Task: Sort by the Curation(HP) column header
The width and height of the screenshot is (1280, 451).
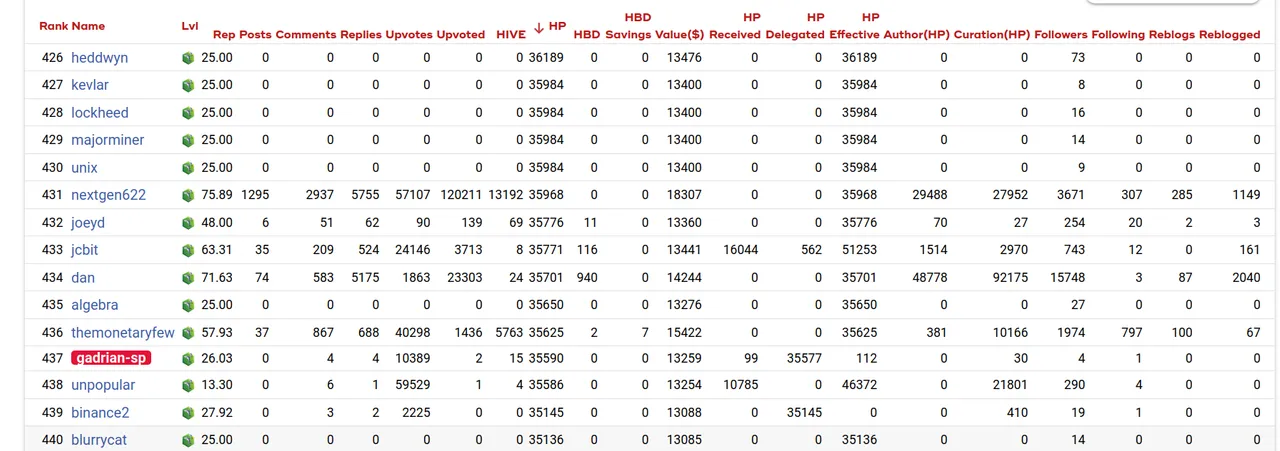Action: click(x=991, y=34)
